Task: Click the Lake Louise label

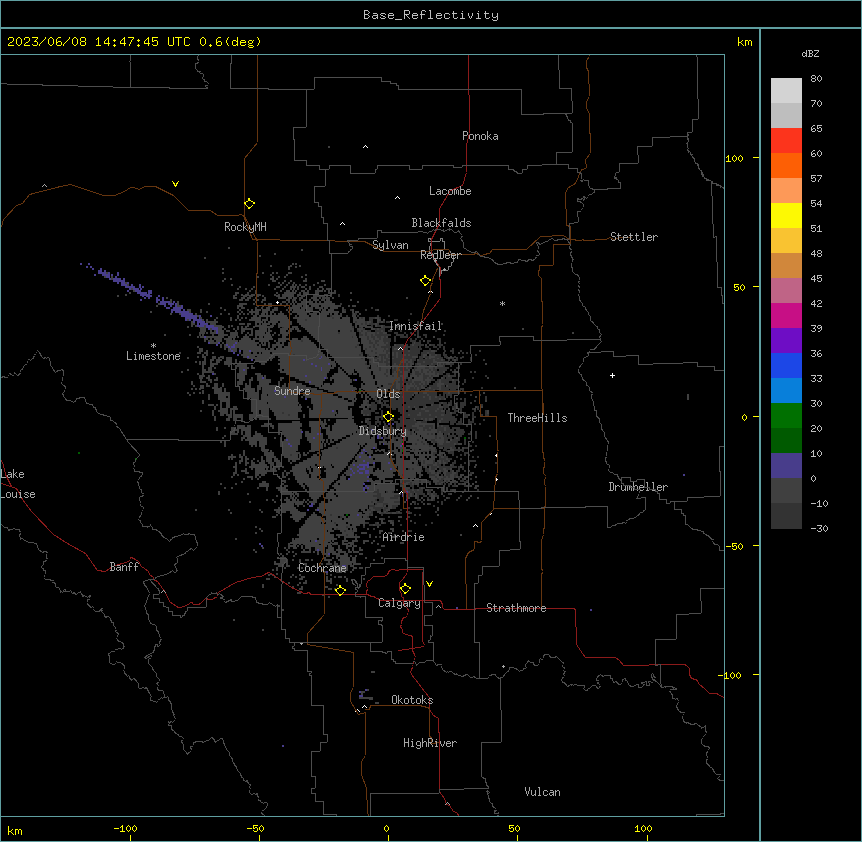Action: pyautogui.click(x=17, y=484)
